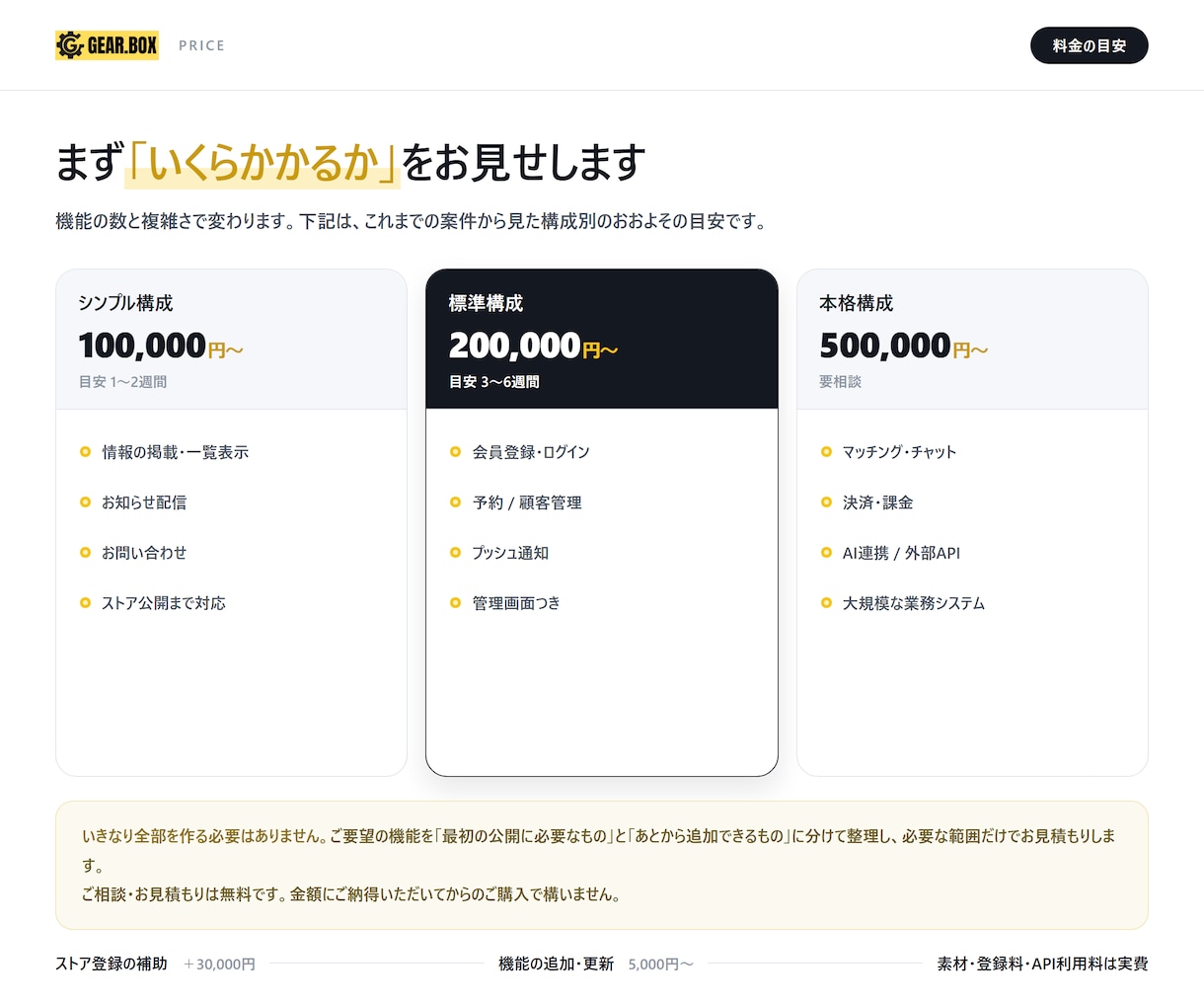Click the 料金の目安 button

click(x=1089, y=45)
